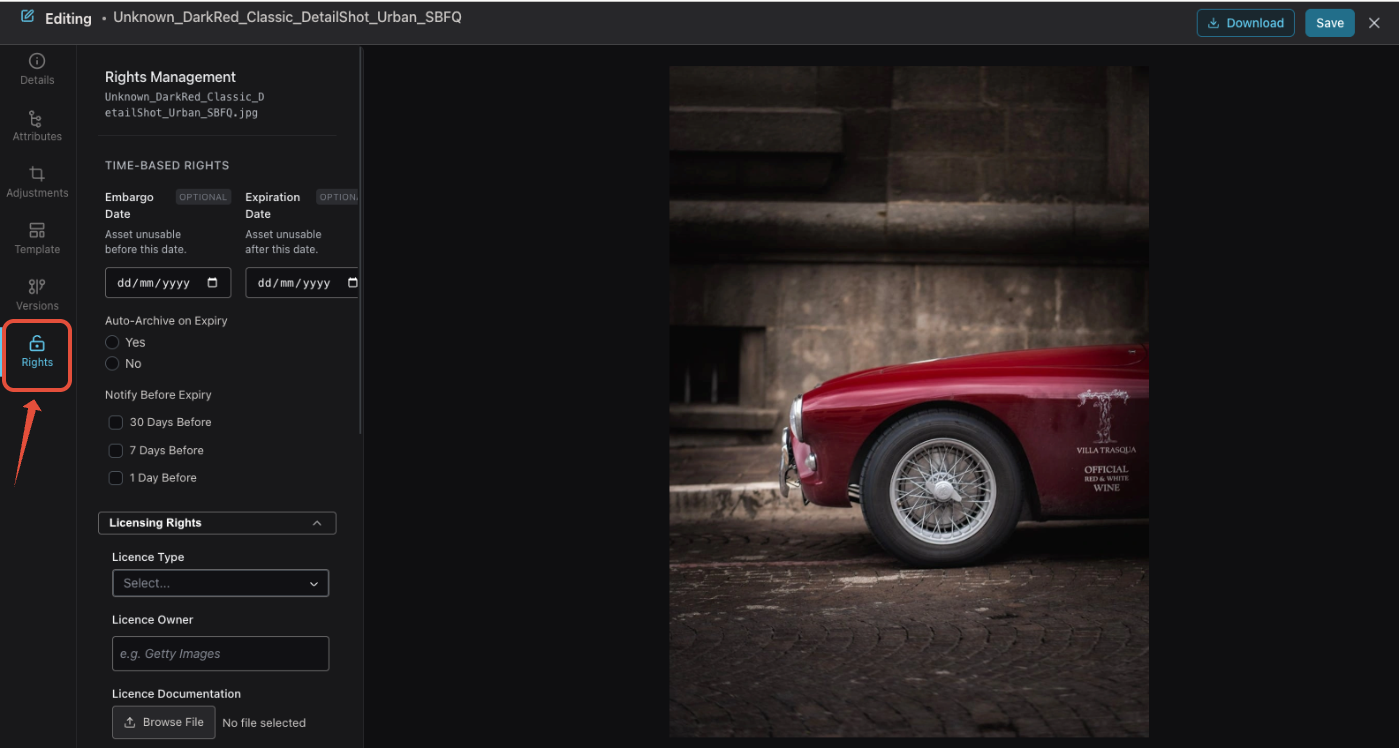Screen dimensions: 1399x748
Task: Click the TIME-BASED RIGHTS section label
Action: pos(167,165)
